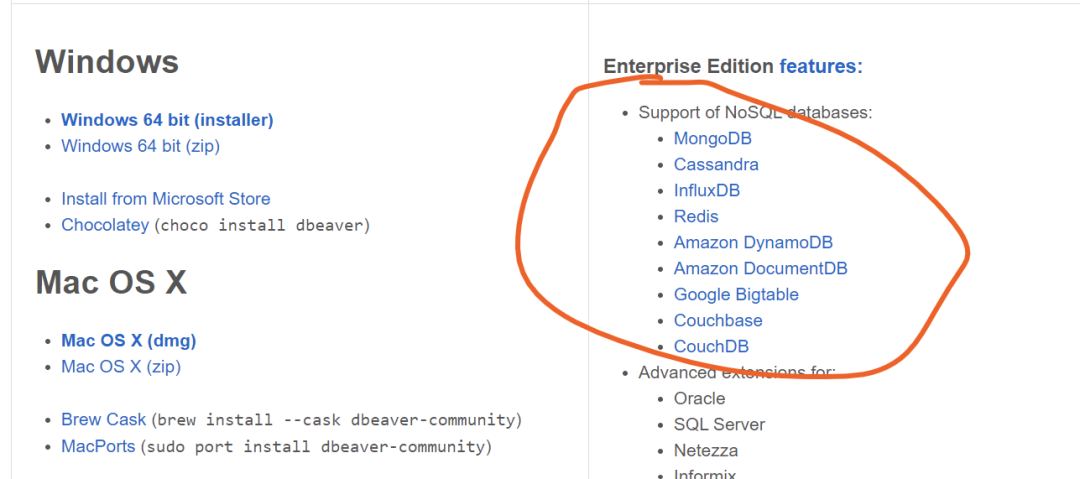Follow the Chocolatey link

(105, 225)
